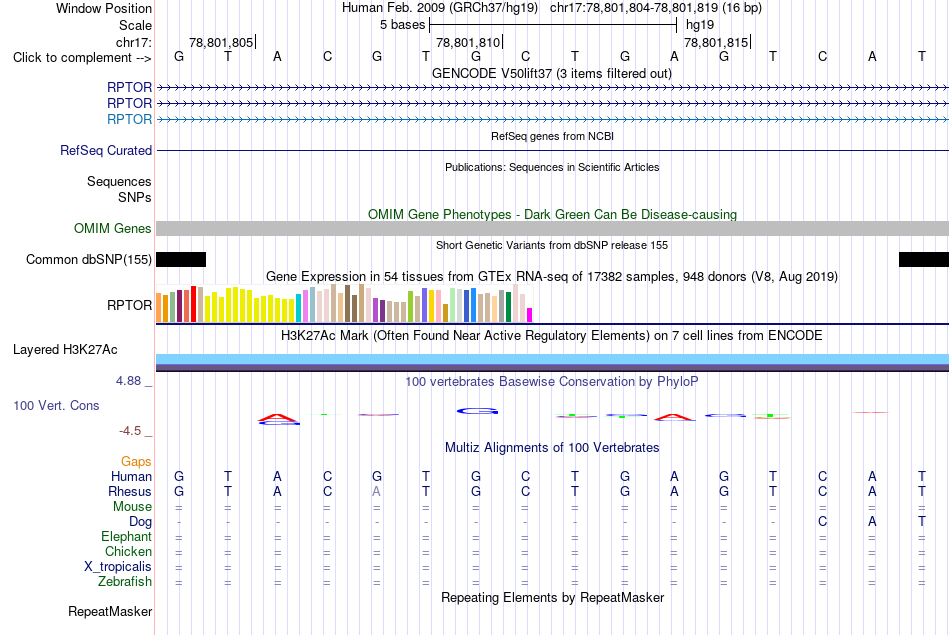Click the gray OMIM Genes item bar
This screenshot has width=950, height=635.
[x=552, y=228]
